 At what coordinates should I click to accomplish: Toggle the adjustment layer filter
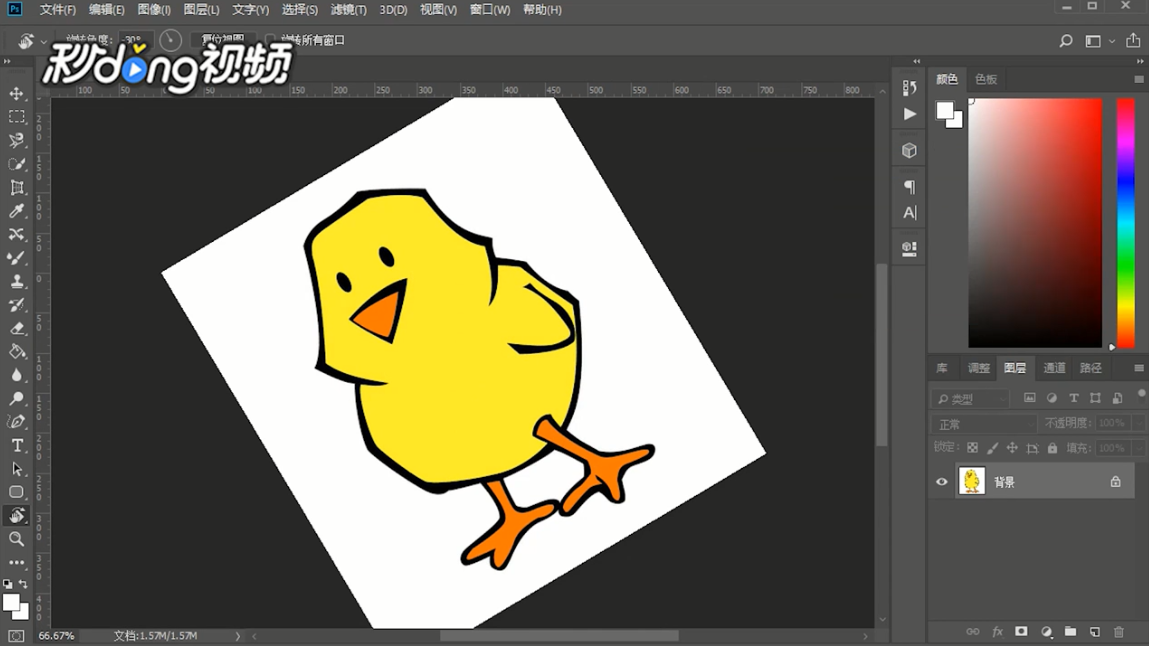click(1052, 398)
